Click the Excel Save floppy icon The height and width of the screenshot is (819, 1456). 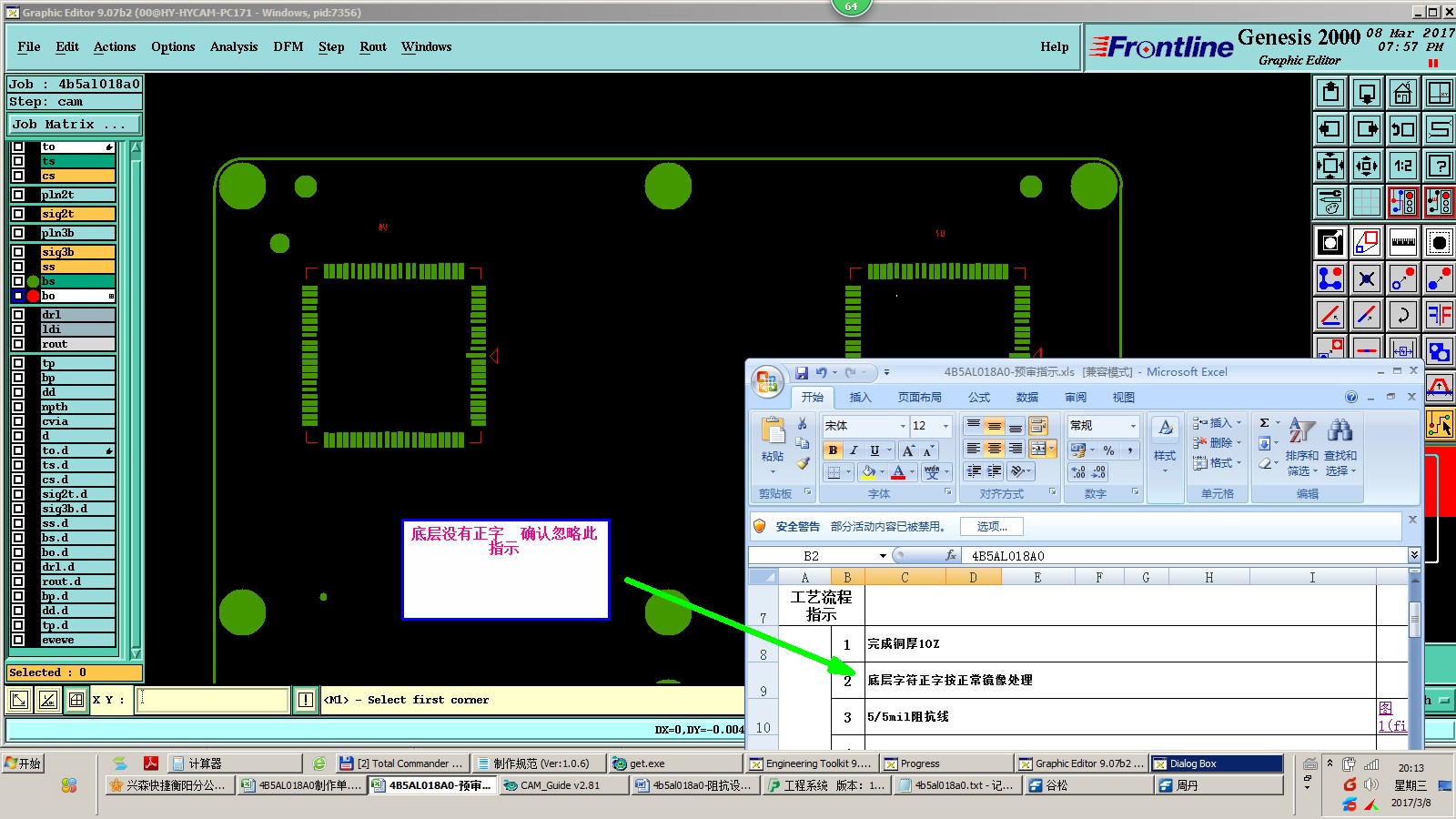coord(802,372)
